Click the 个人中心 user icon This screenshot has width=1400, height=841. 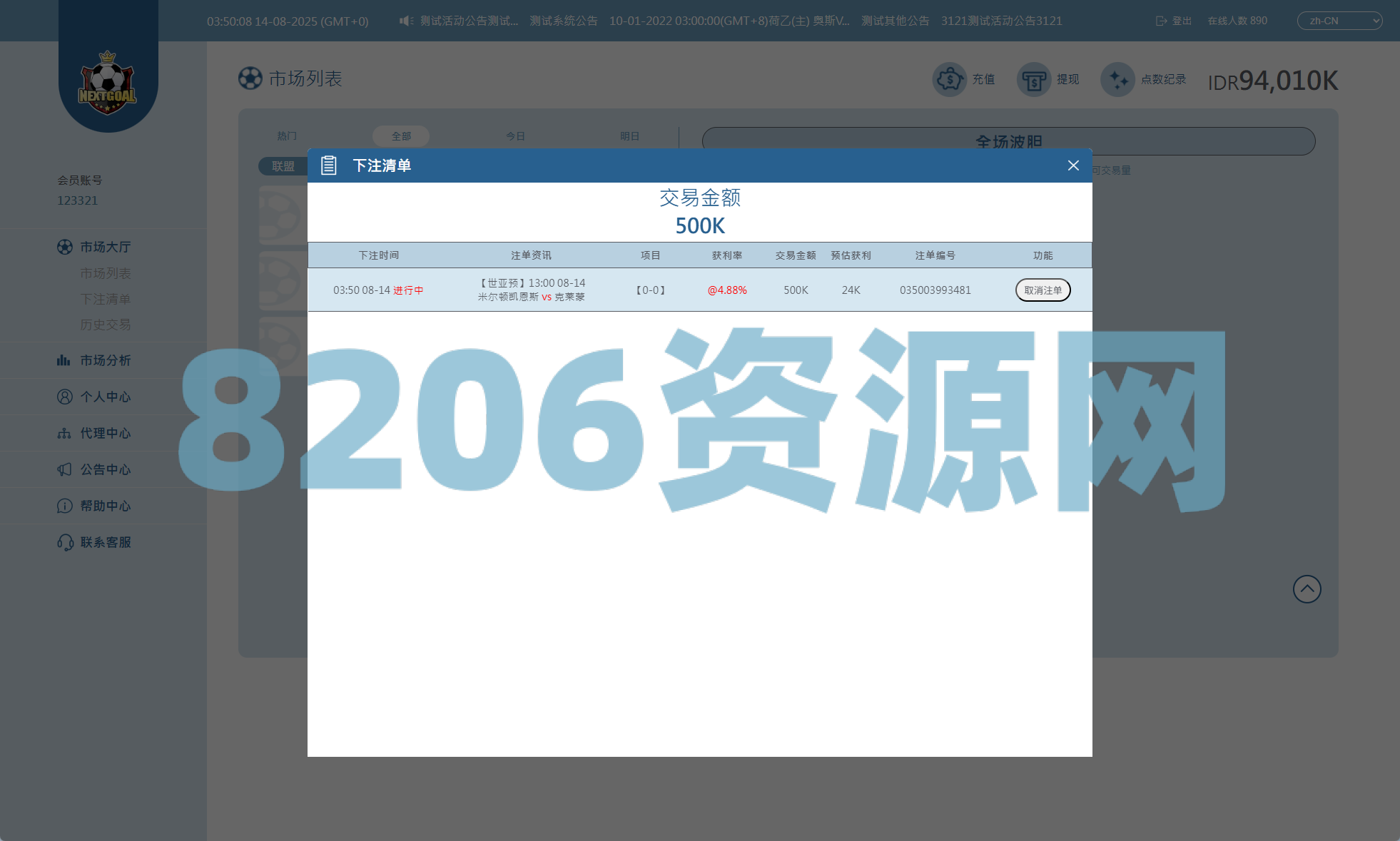click(65, 397)
